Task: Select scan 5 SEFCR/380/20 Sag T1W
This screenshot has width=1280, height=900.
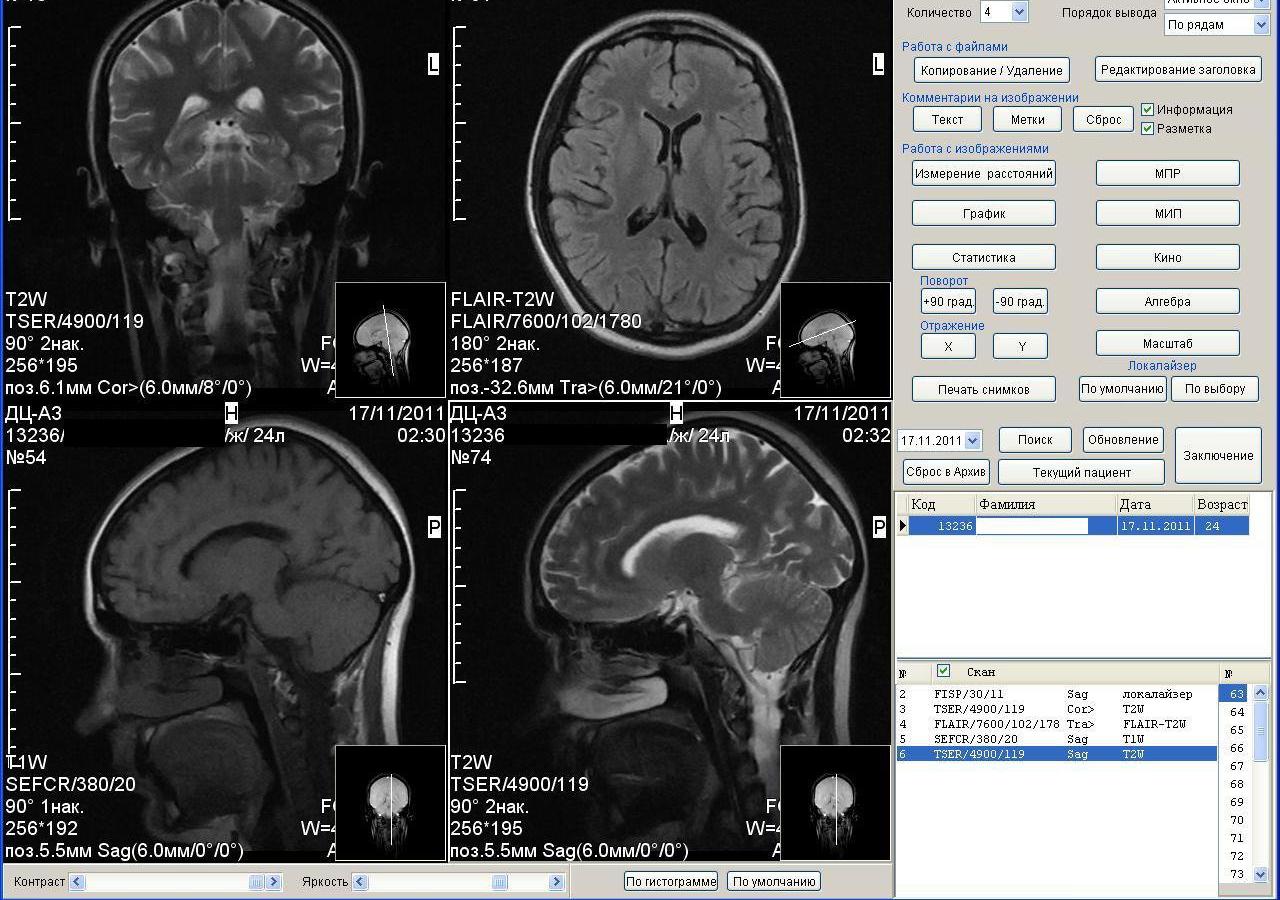Action: pos(1056,739)
